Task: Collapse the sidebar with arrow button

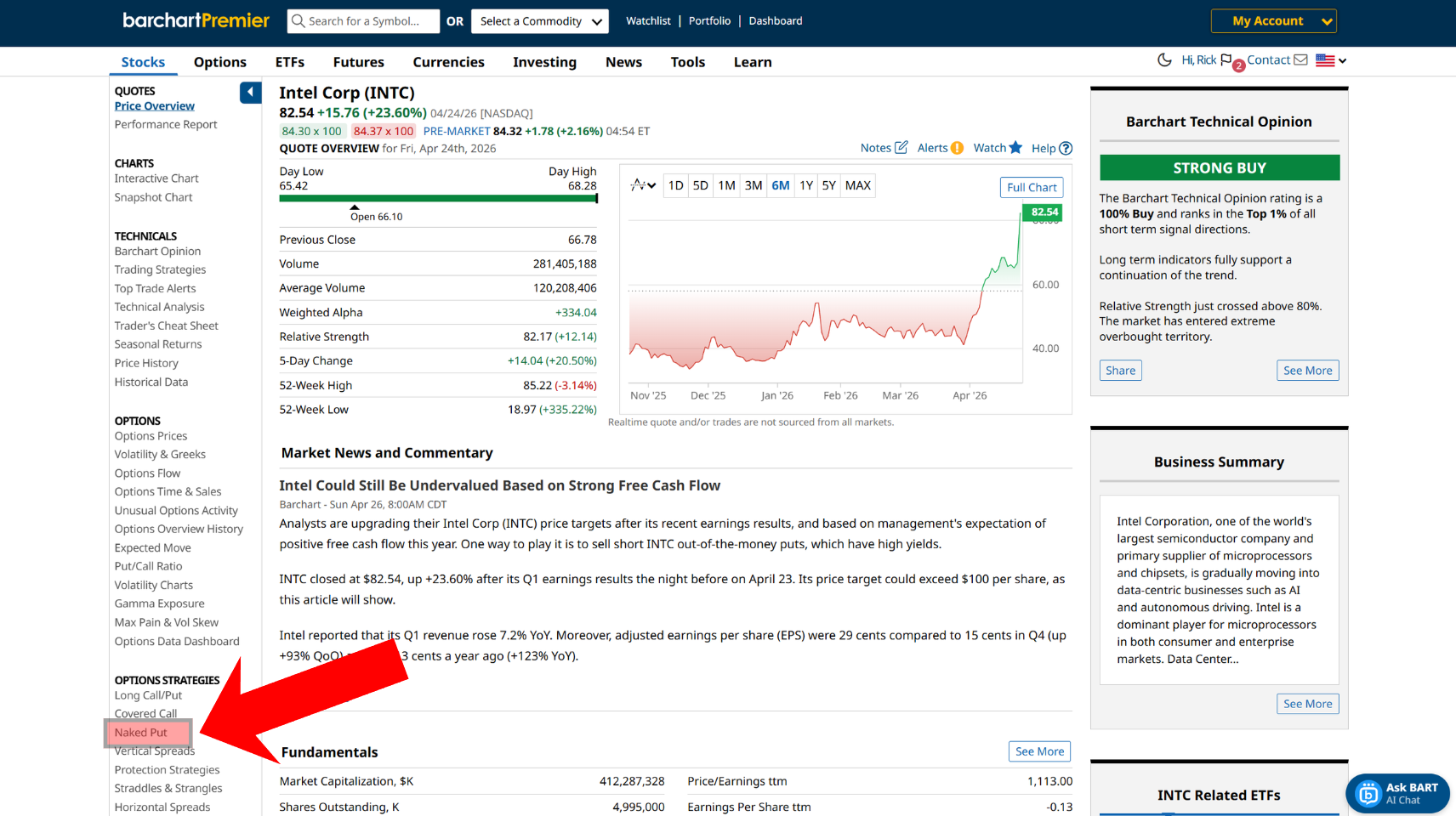Action: click(x=250, y=93)
